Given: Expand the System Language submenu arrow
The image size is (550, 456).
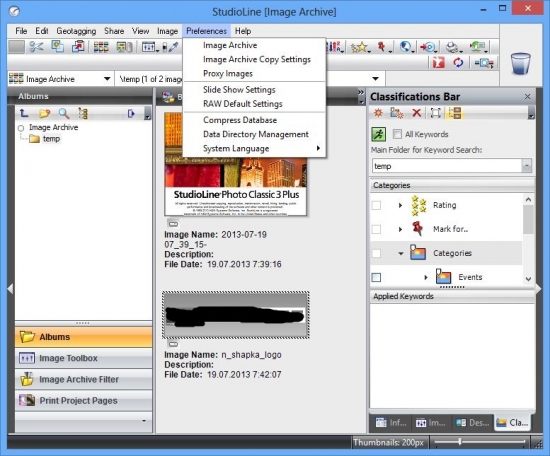Looking at the screenshot, I should pyautogui.click(x=318, y=148).
